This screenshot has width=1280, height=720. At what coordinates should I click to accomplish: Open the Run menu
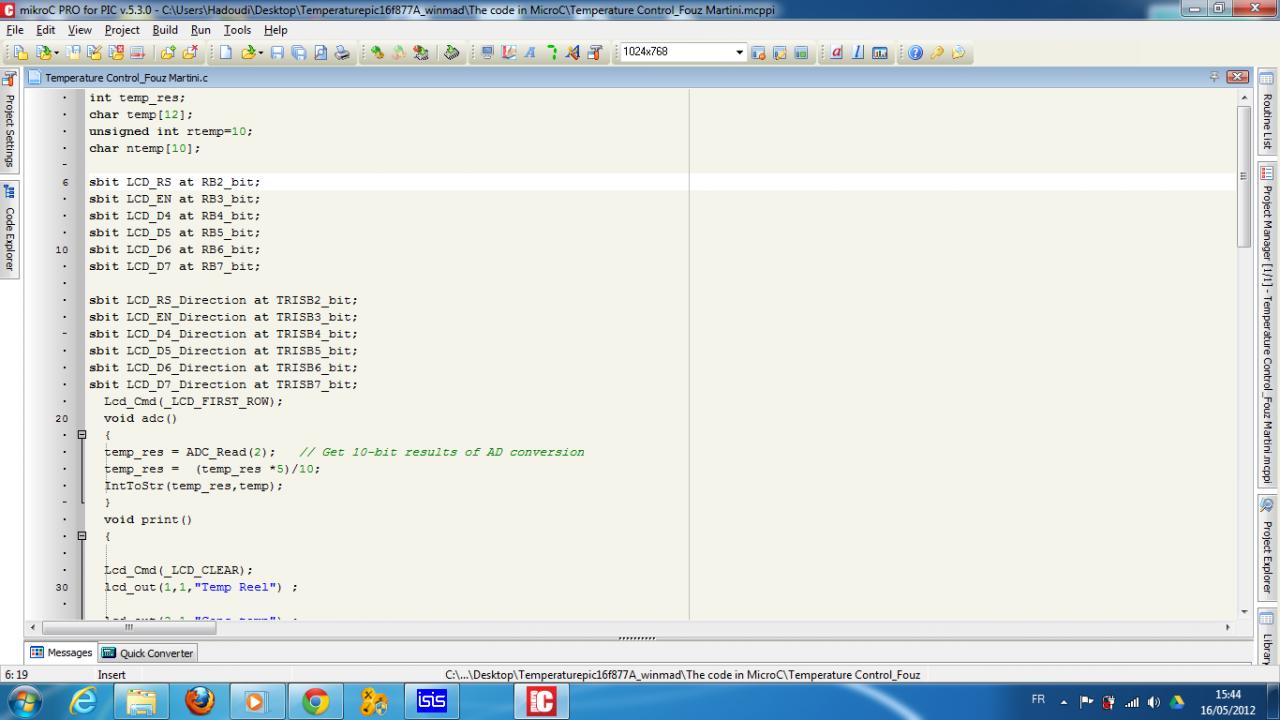pos(201,30)
